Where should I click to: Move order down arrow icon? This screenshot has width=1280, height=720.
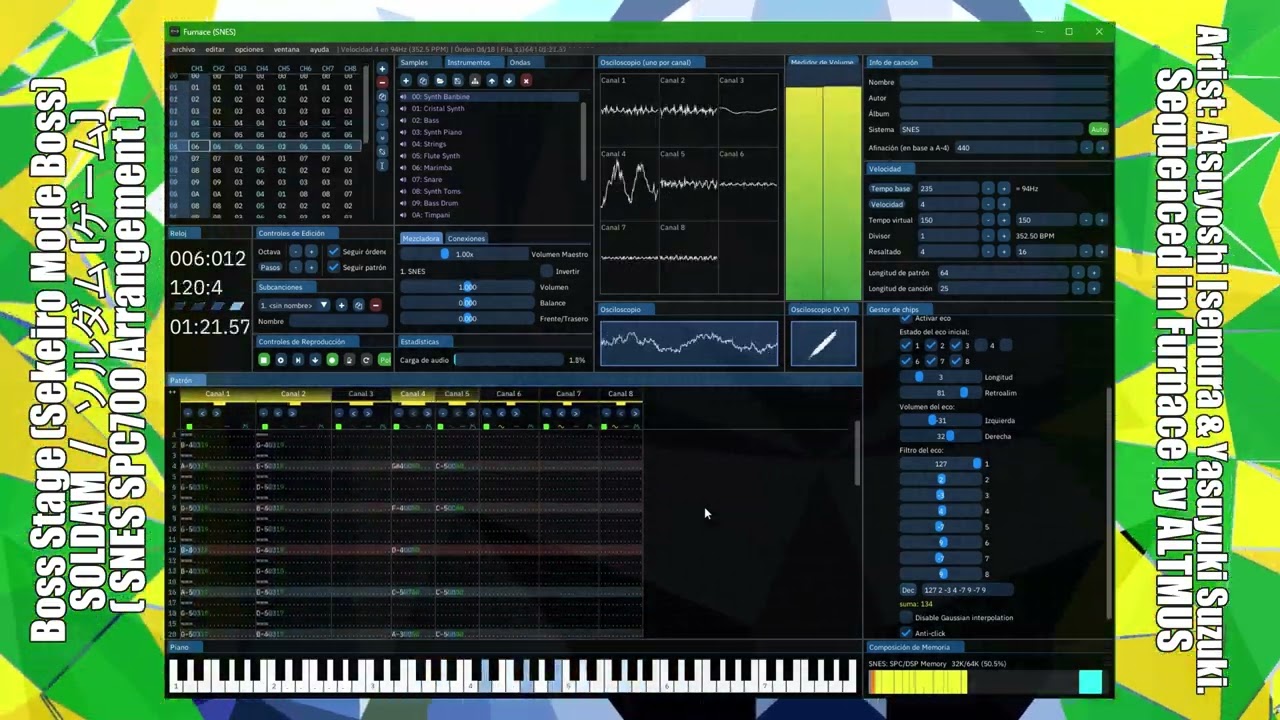pyautogui.click(x=382, y=124)
